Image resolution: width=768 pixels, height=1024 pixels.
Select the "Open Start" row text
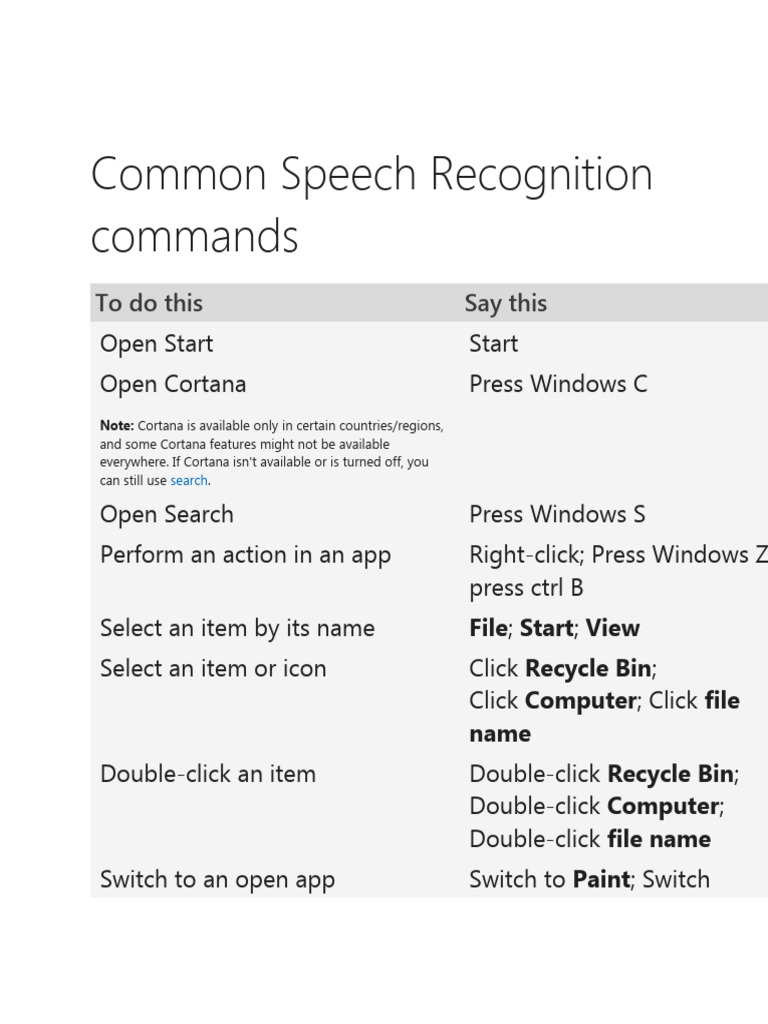156,344
